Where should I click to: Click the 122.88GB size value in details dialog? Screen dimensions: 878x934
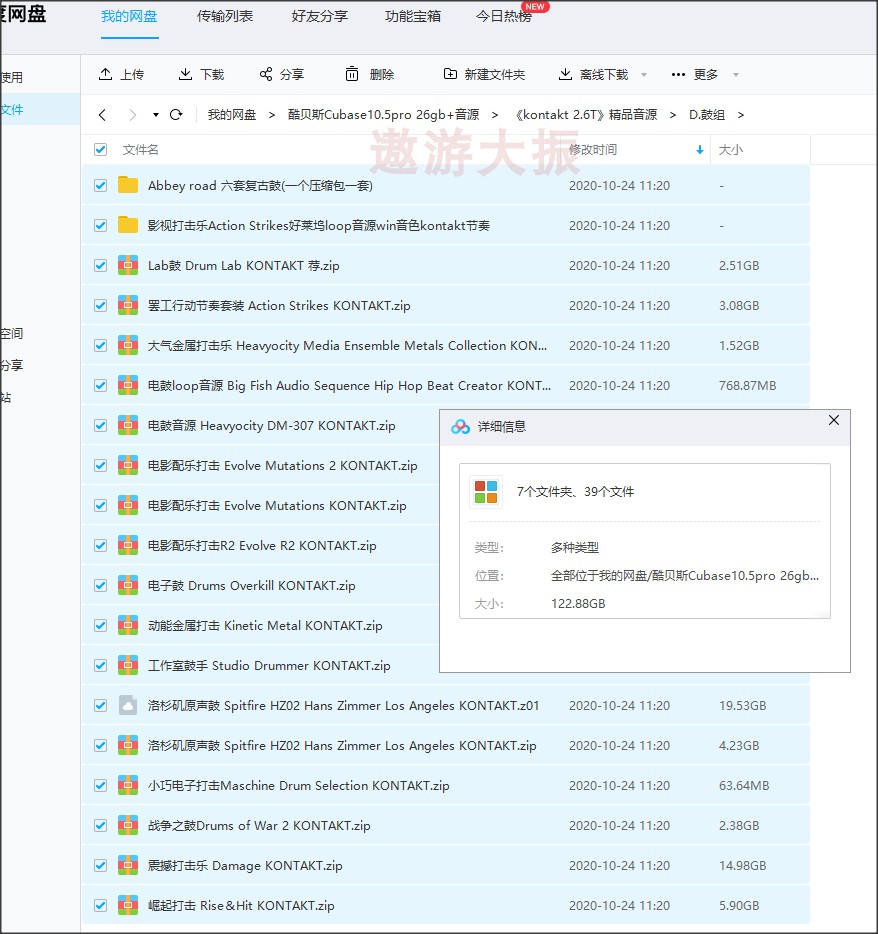[x=578, y=603]
